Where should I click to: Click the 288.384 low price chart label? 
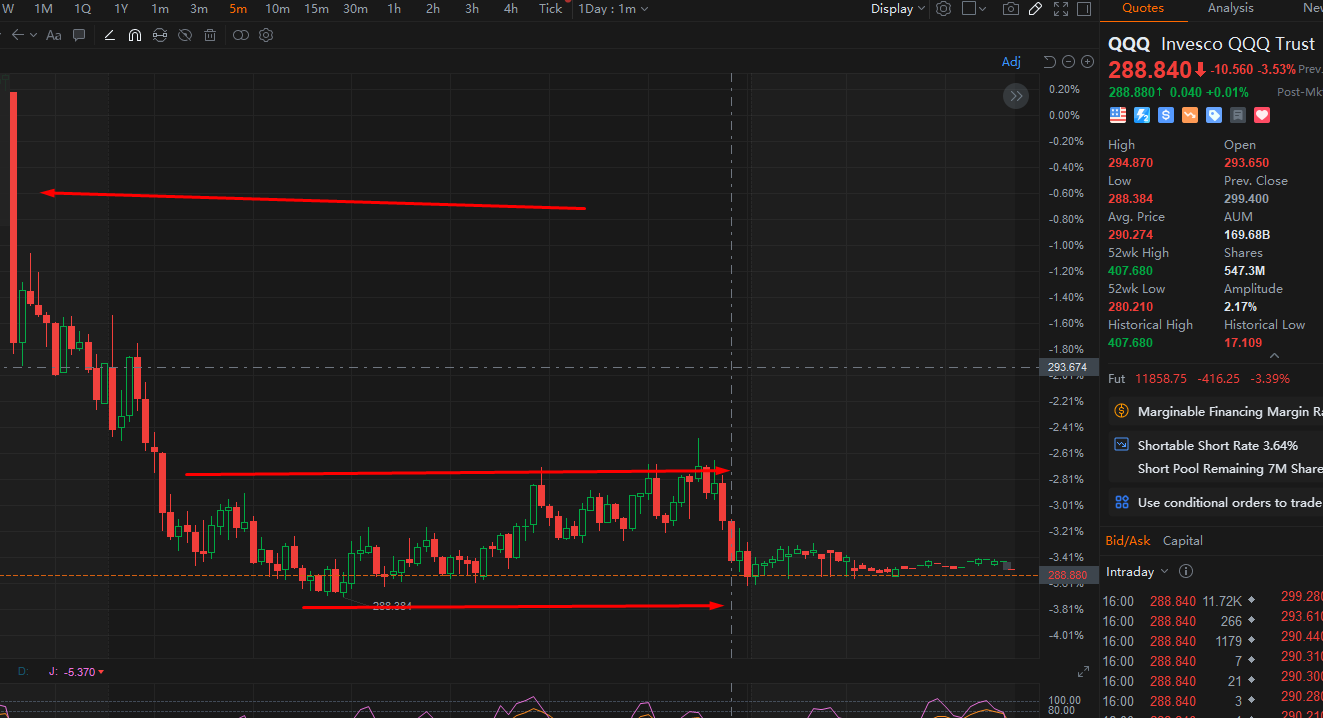pyautogui.click(x=393, y=606)
